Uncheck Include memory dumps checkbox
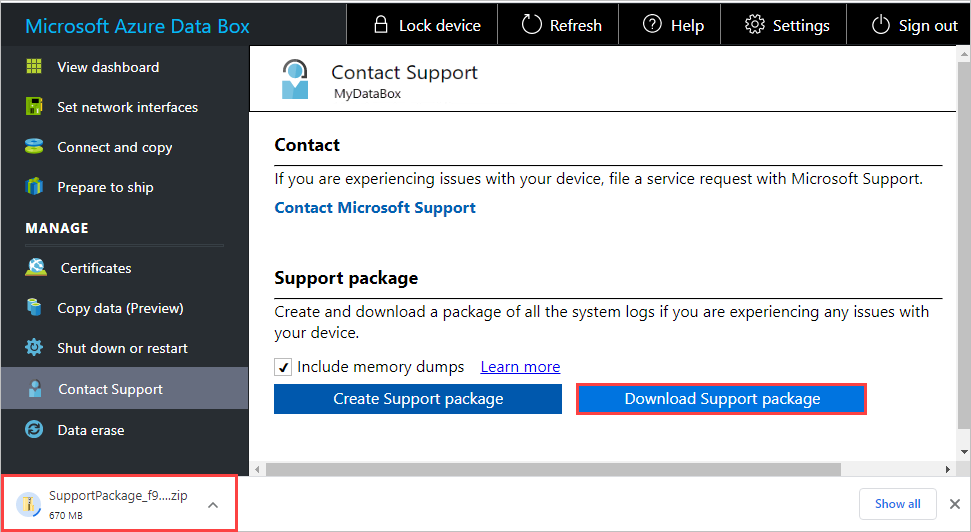Image resolution: width=971 pixels, height=532 pixels. point(284,367)
